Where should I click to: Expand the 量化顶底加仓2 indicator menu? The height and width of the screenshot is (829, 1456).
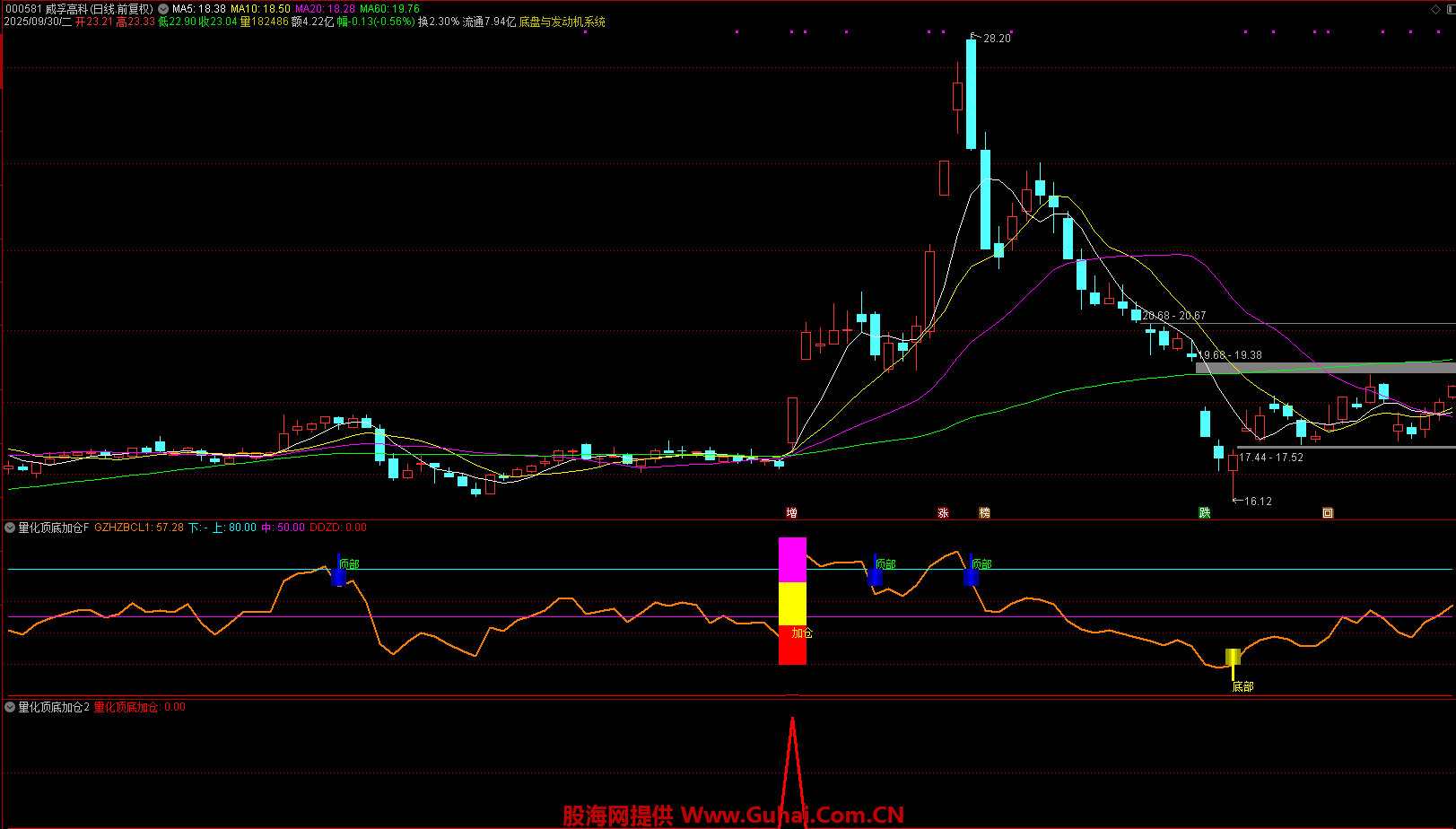pos(10,707)
